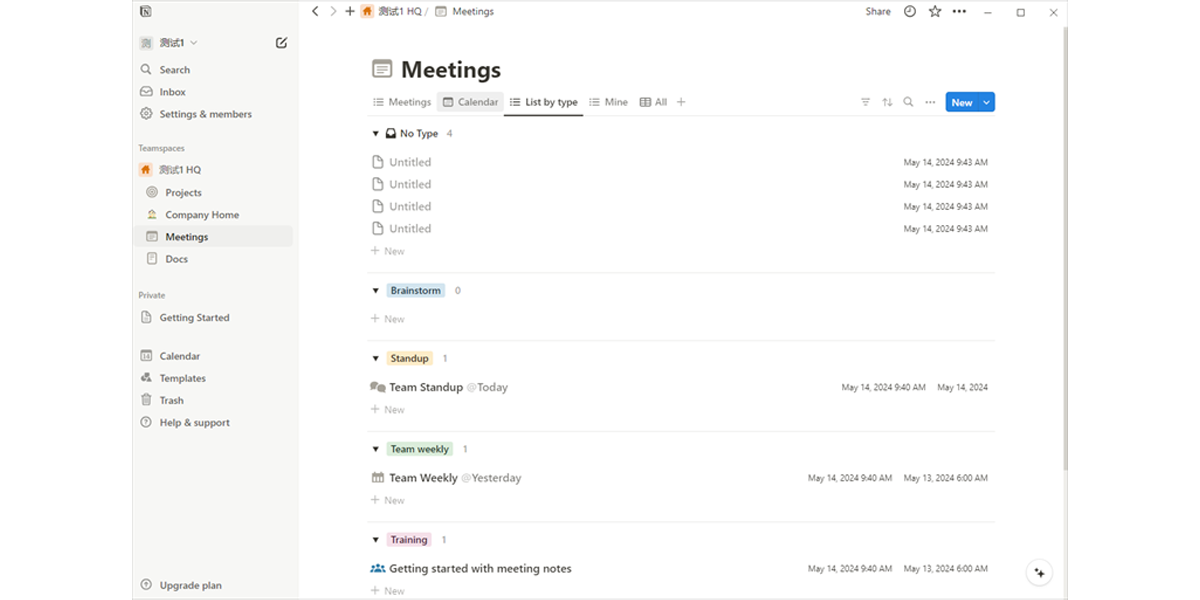Open Upgrade plan link in sidebar
This screenshot has height=600, width=1200.
(x=190, y=585)
